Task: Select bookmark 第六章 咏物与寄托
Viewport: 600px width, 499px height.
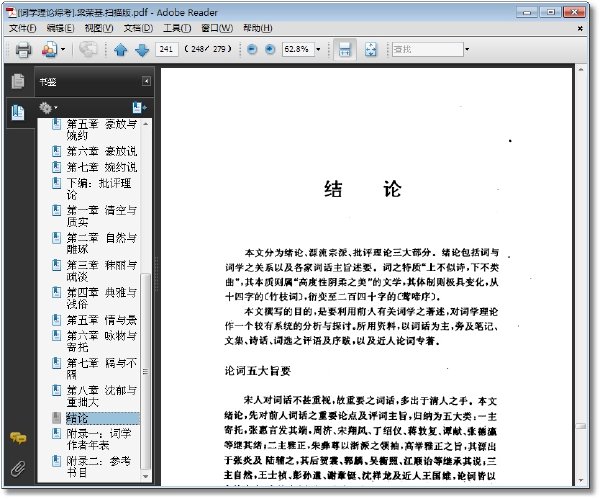Action: [x=101, y=341]
